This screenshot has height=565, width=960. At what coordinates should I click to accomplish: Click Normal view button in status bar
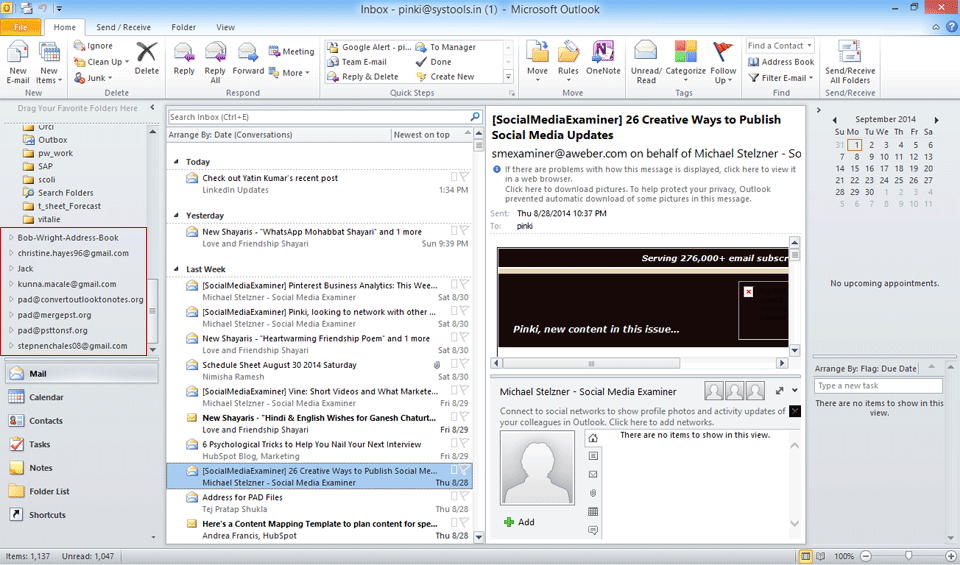coord(806,556)
